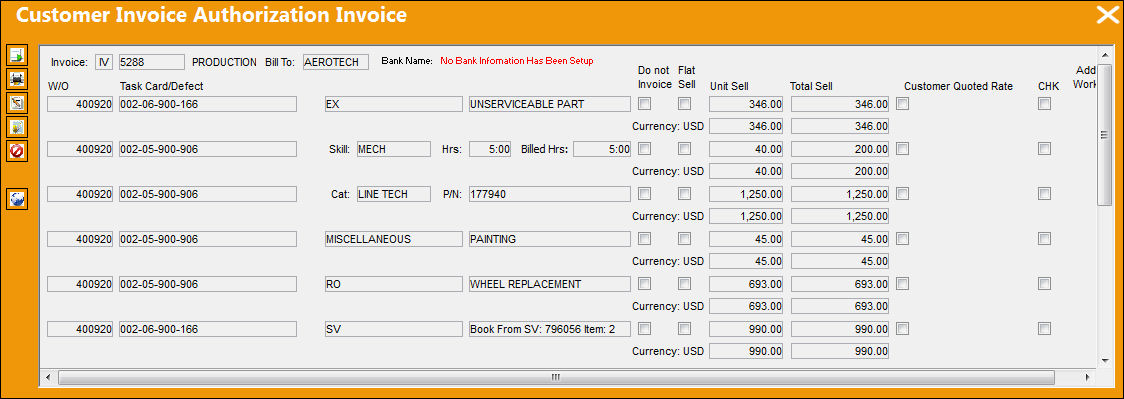This screenshot has width=1124, height=399.
Task: Tick CHK box for Book From SV row
Action: 1044,329
